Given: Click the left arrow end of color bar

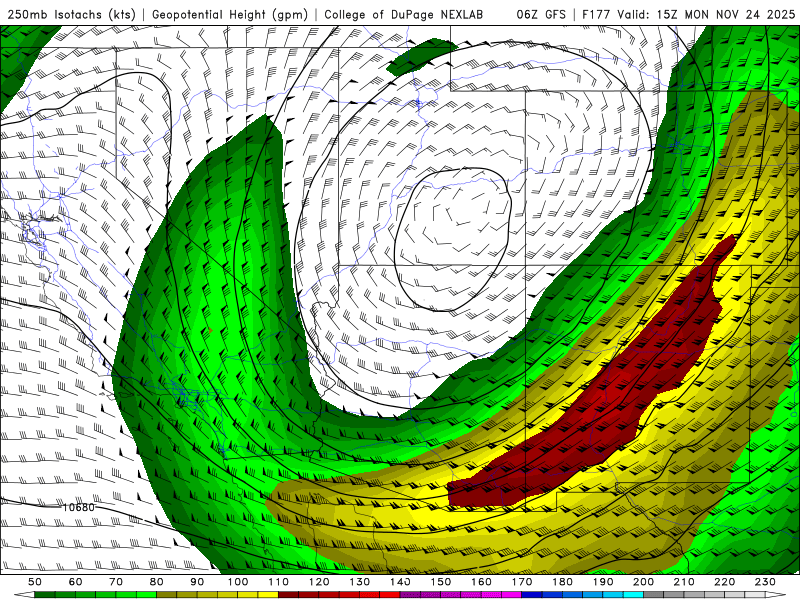Looking at the screenshot, I should click(24, 595).
